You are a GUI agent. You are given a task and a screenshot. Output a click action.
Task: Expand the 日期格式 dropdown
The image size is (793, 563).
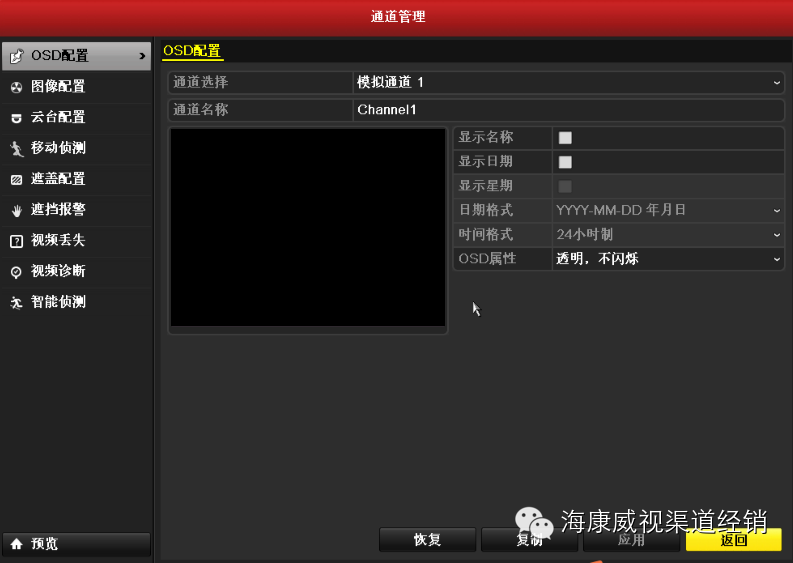(667, 210)
